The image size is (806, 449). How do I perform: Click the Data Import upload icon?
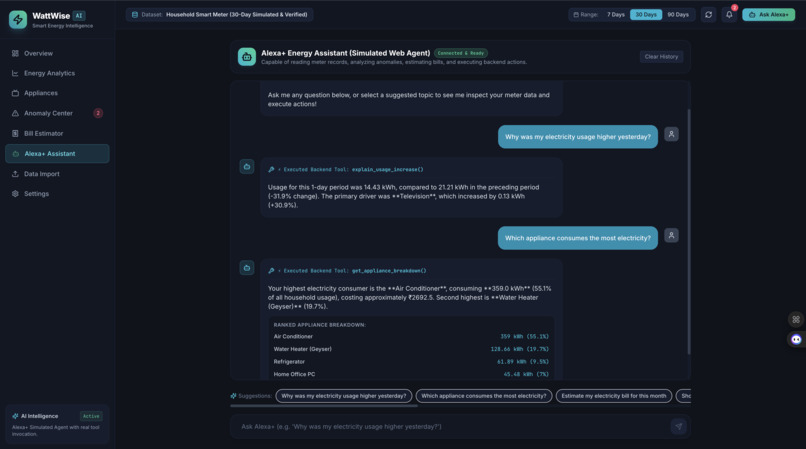pyautogui.click(x=15, y=174)
